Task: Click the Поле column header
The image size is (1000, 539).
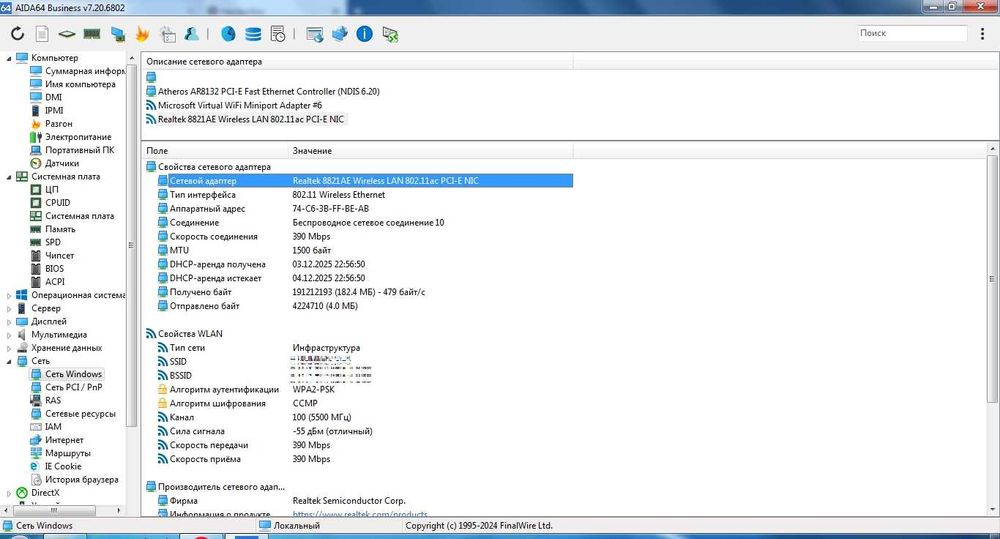Action: [x=215, y=151]
